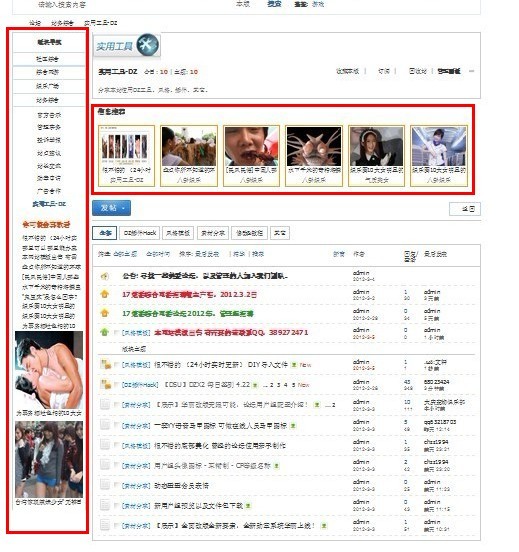The image size is (519, 552).
Task: Select the 风格模板 category tab
Action: coord(178,233)
